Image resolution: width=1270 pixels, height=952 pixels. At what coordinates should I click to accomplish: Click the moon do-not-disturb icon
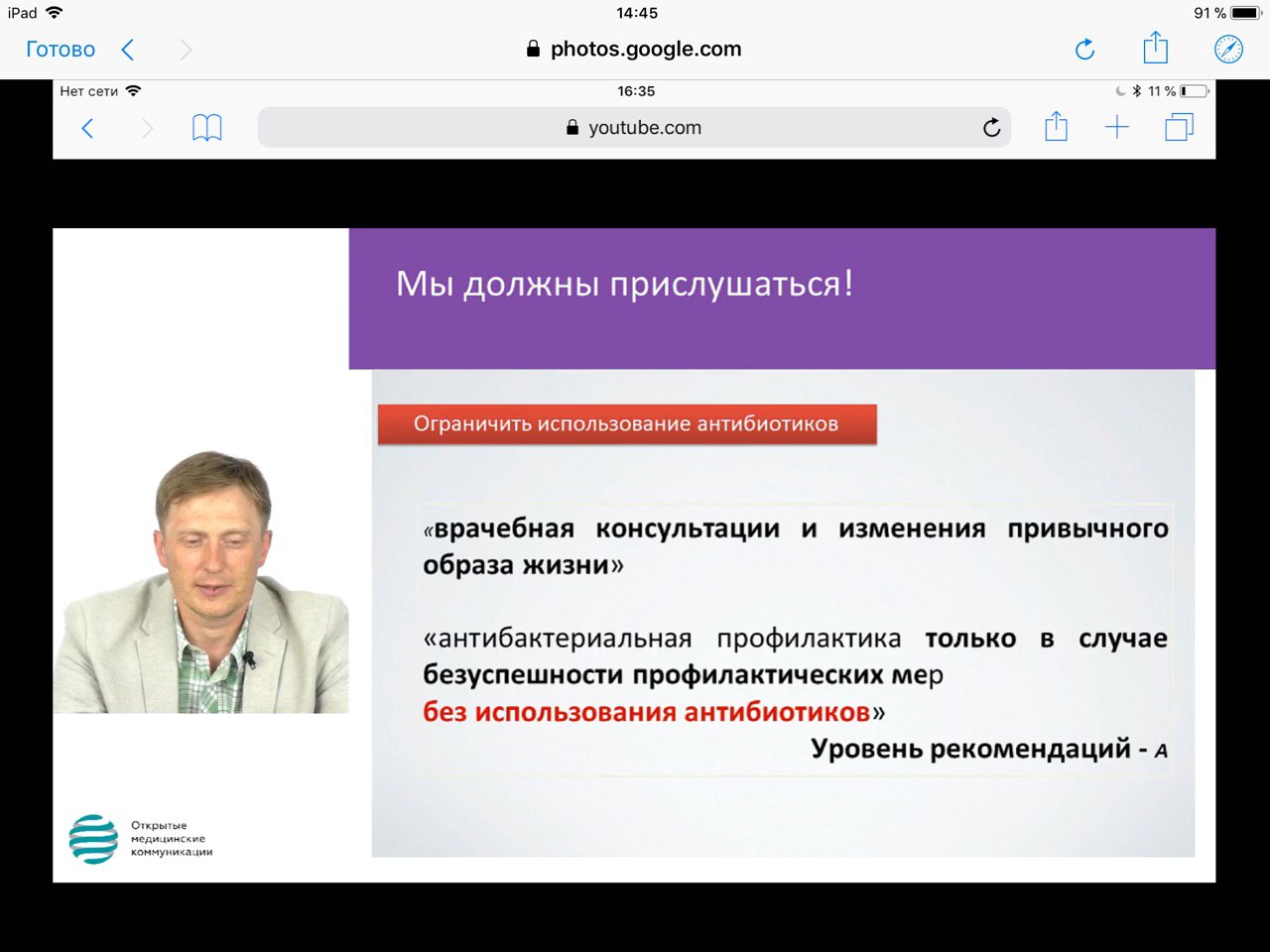[x=1121, y=91]
